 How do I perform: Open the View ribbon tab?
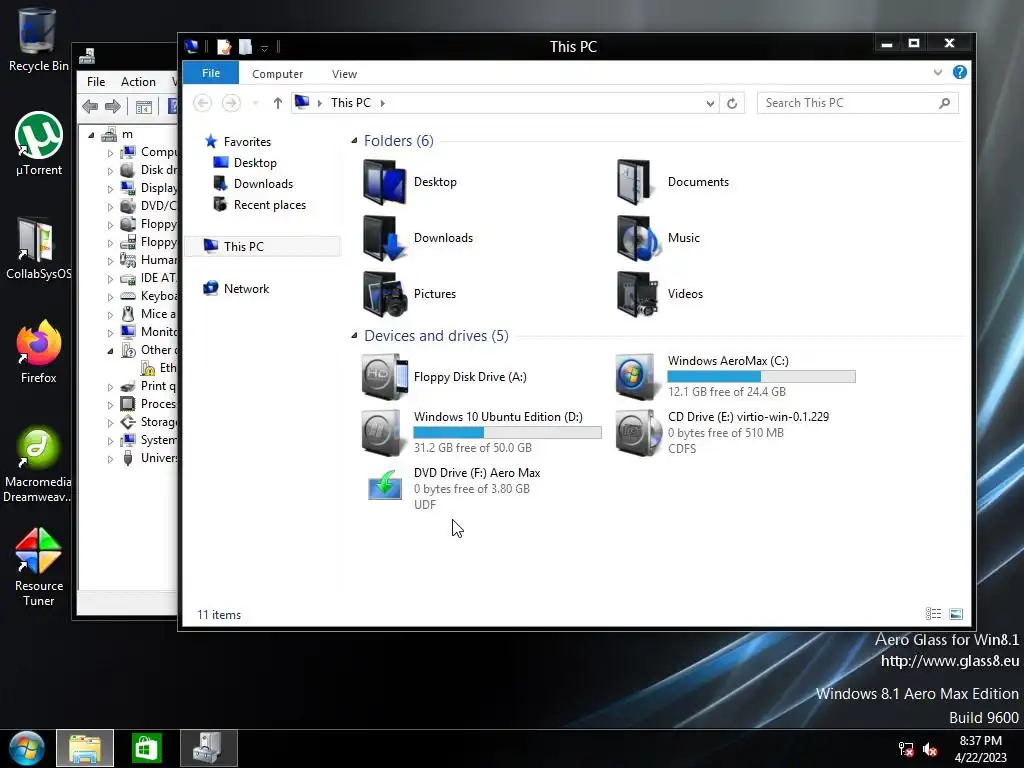tap(344, 74)
